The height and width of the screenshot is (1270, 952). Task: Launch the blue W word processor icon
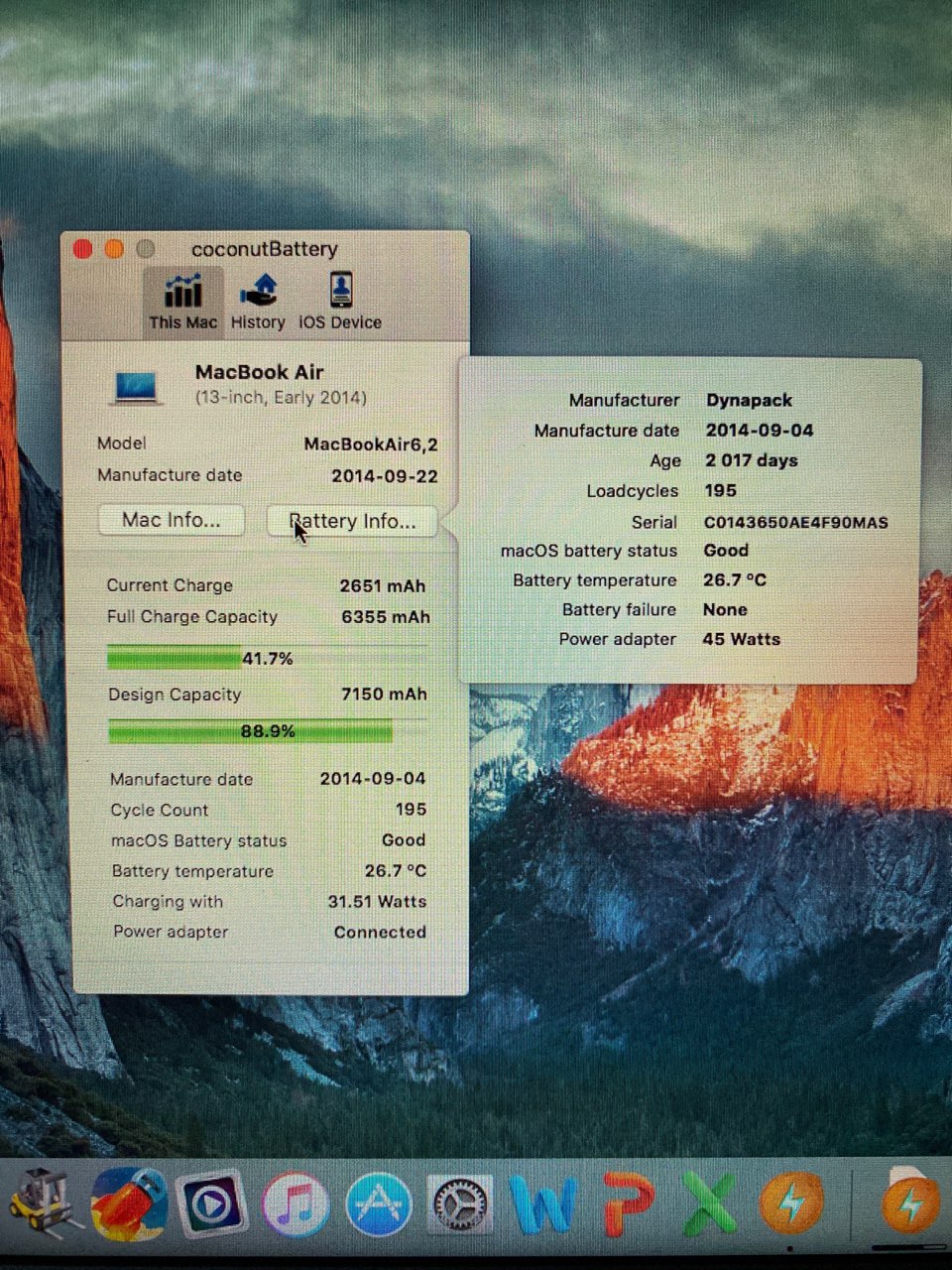[542, 1206]
